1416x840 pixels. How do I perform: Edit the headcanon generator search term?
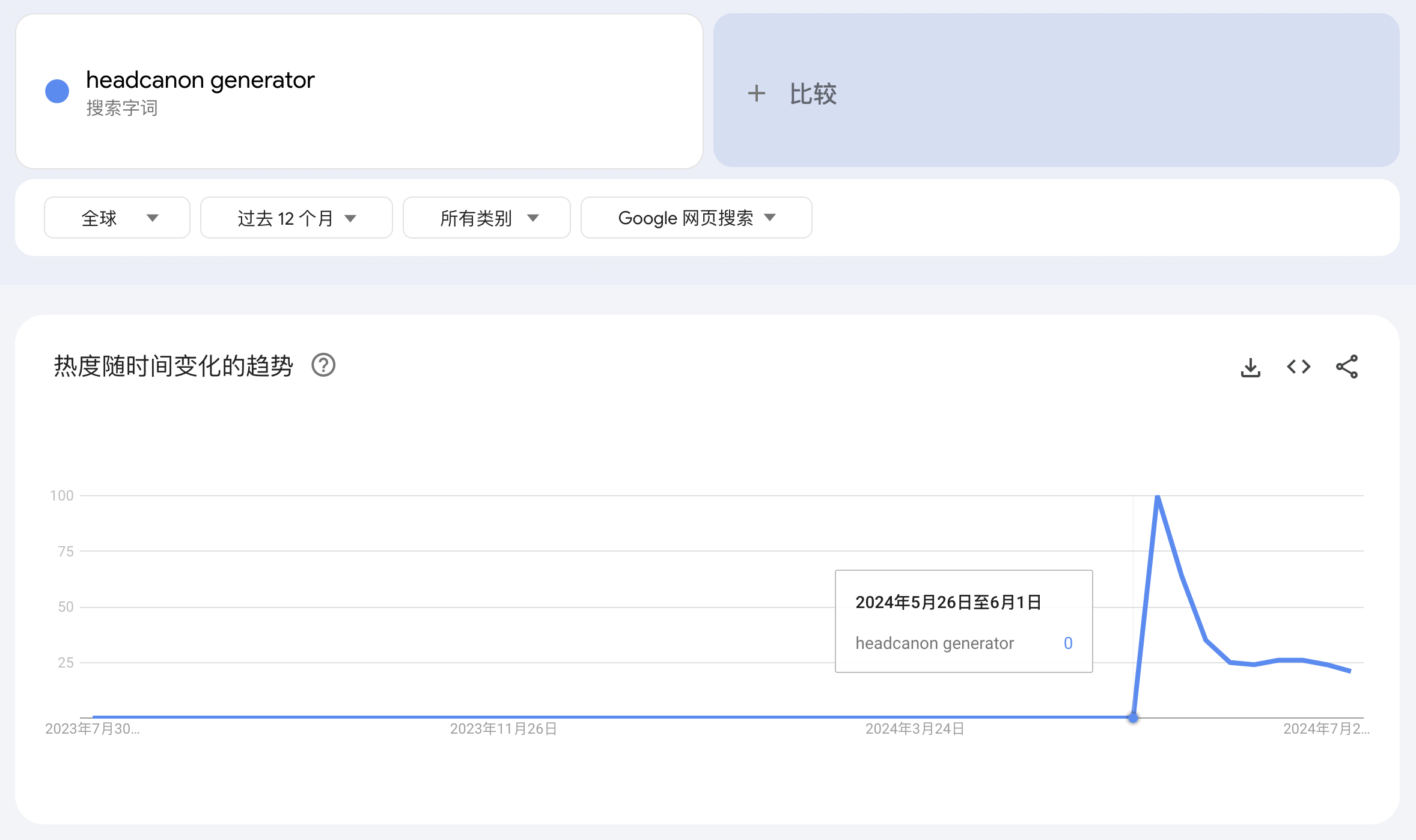[x=200, y=80]
